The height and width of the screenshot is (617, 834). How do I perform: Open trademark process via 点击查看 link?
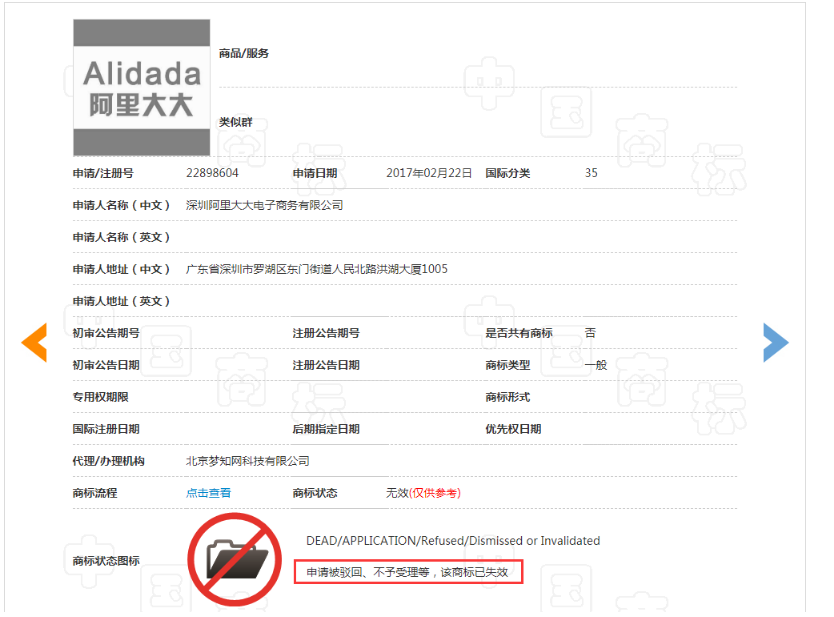pyautogui.click(x=208, y=493)
